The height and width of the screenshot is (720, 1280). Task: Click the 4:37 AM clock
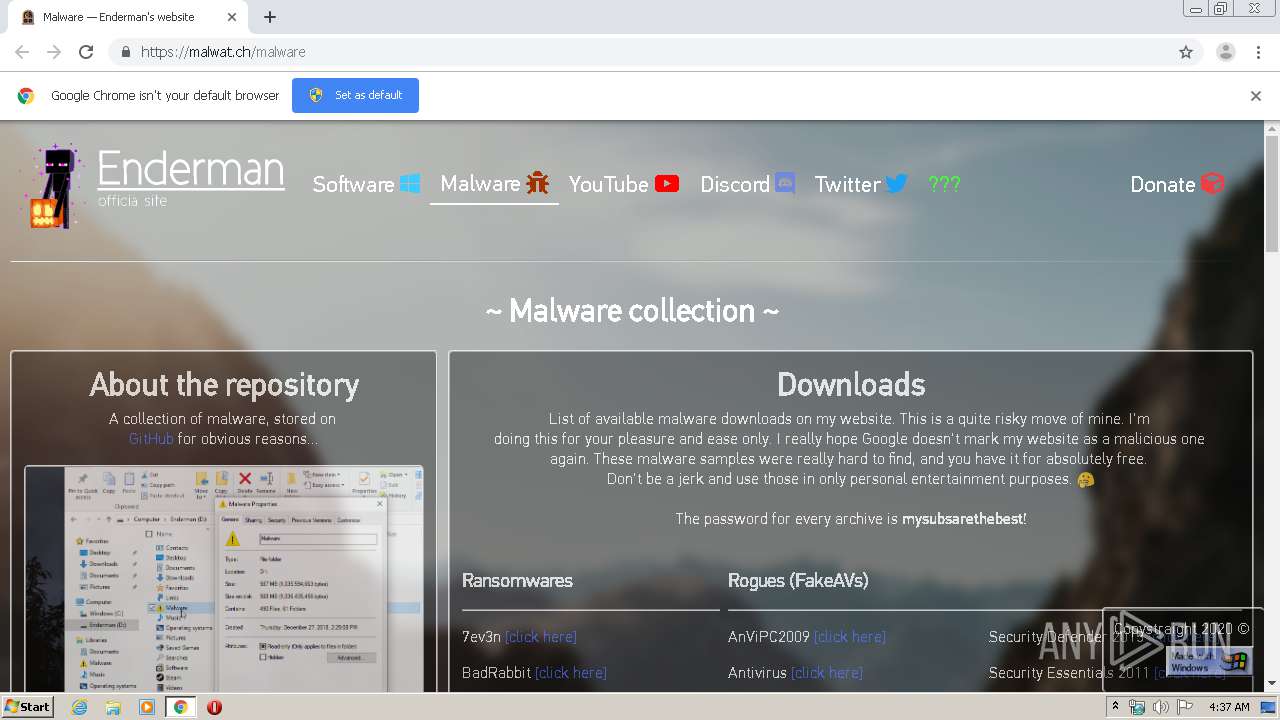pos(1229,707)
